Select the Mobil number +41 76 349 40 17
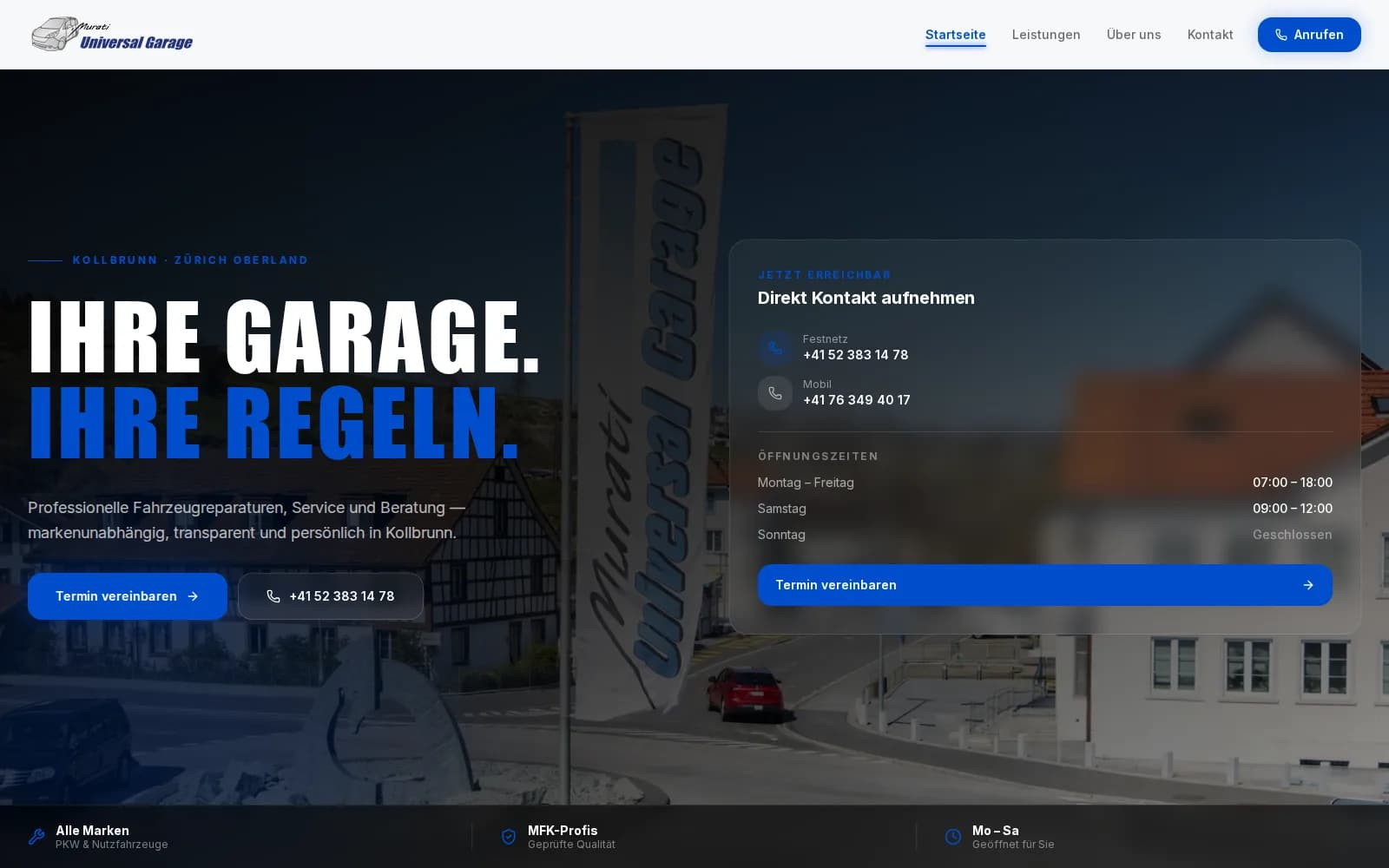Viewport: 1389px width, 868px height. tap(856, 400)
